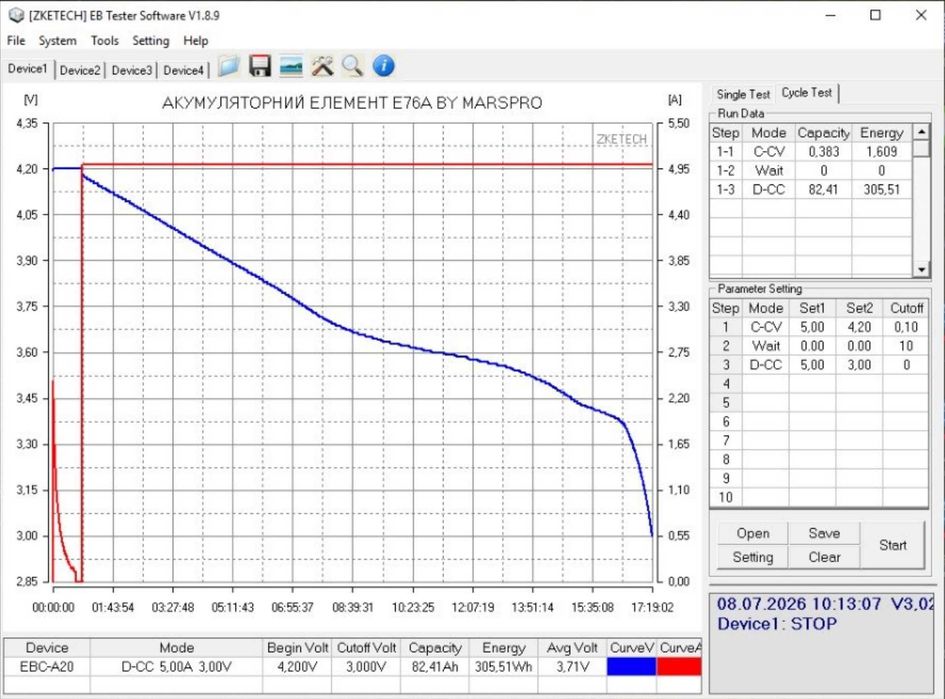Image resolution: width=945 pixels, height=699 pixels.
Task: Click Cutoff value 10 in Wait step
Action: coord(906,346)
